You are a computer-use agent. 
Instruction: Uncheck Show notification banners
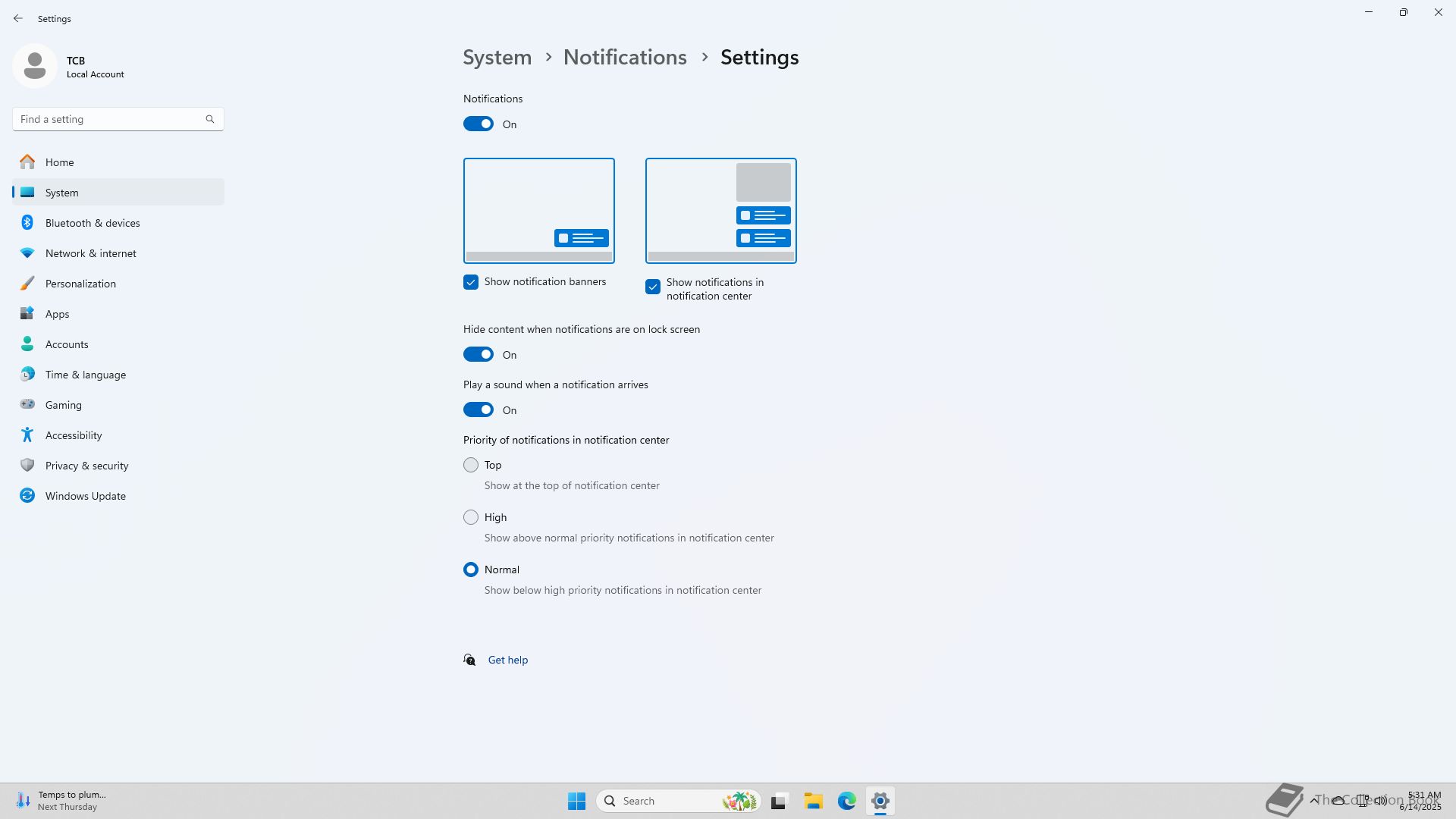(x=471, y=282)
